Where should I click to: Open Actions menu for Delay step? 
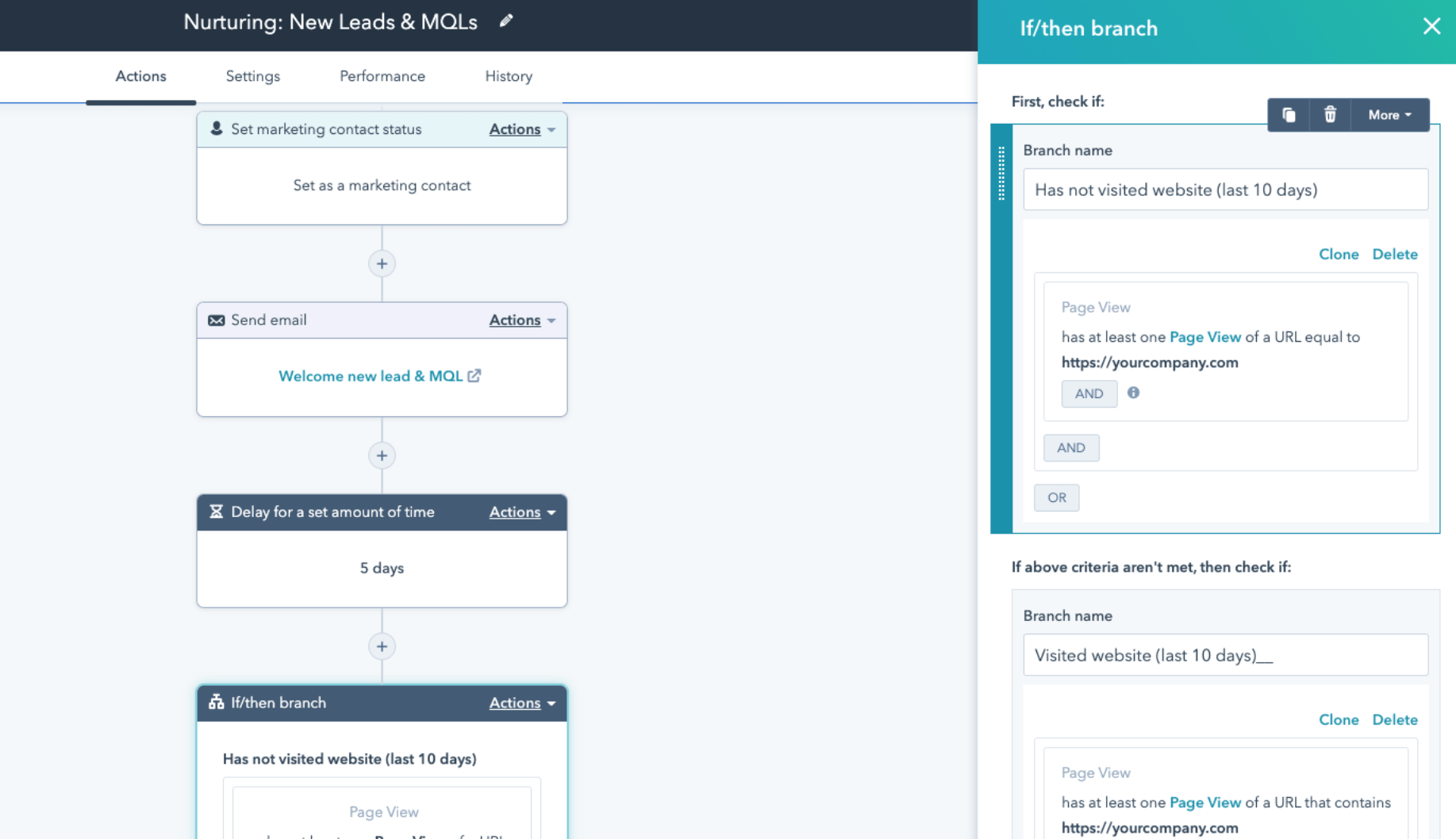[522, 512]
